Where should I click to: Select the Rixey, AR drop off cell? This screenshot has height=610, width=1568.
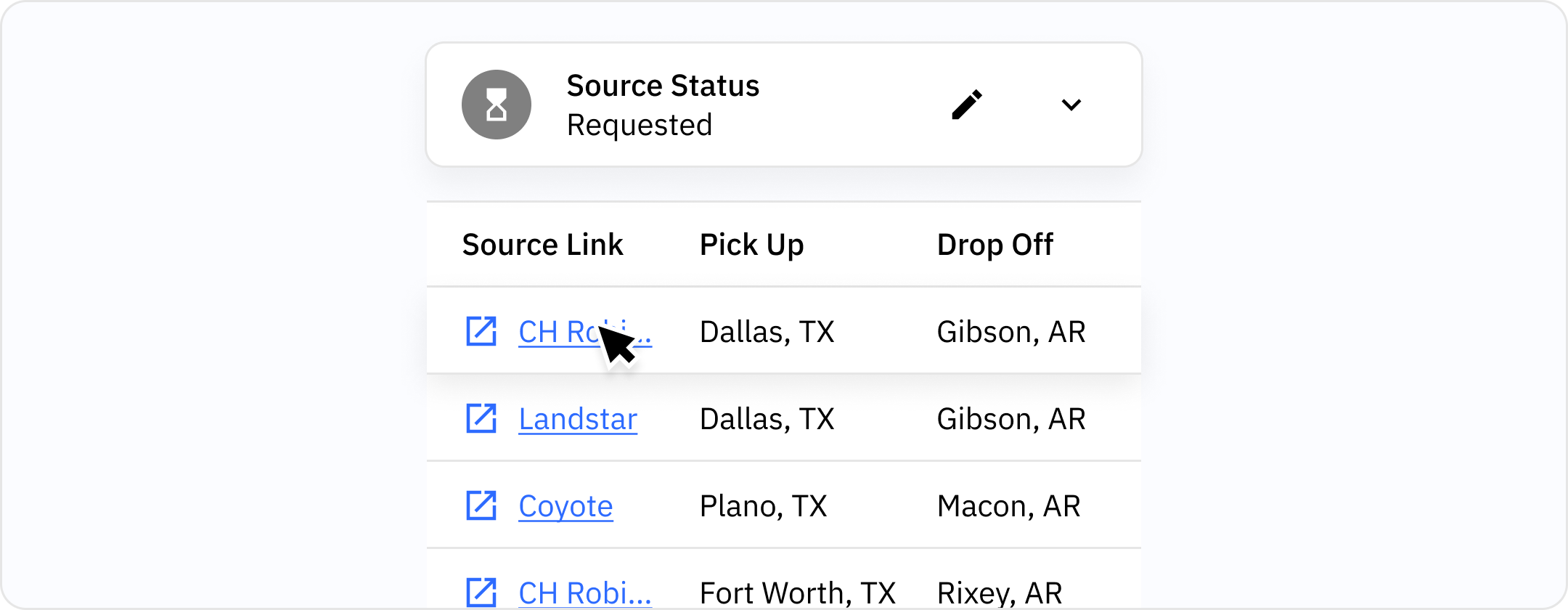(x=1000, y=593)
